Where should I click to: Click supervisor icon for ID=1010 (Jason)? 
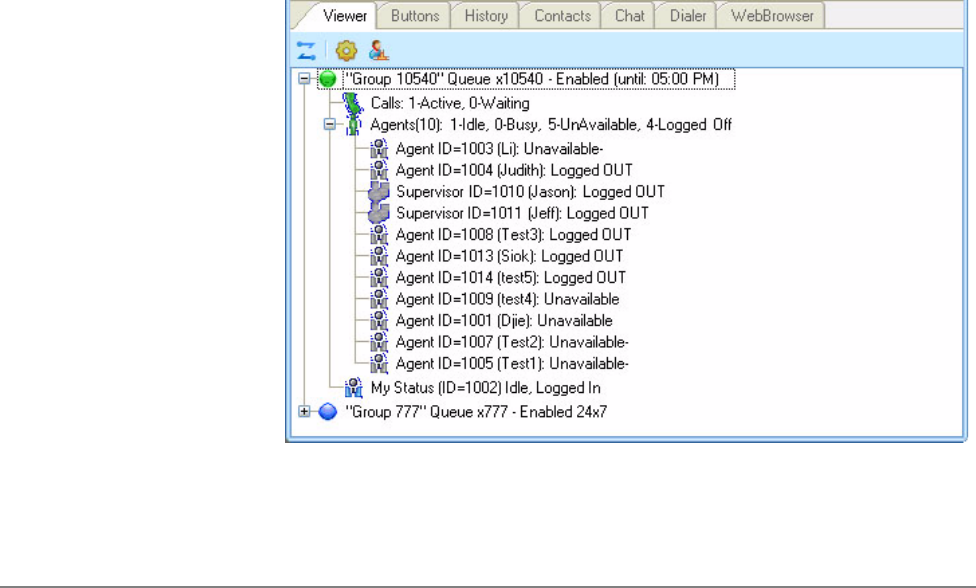(x=378, y=192)
